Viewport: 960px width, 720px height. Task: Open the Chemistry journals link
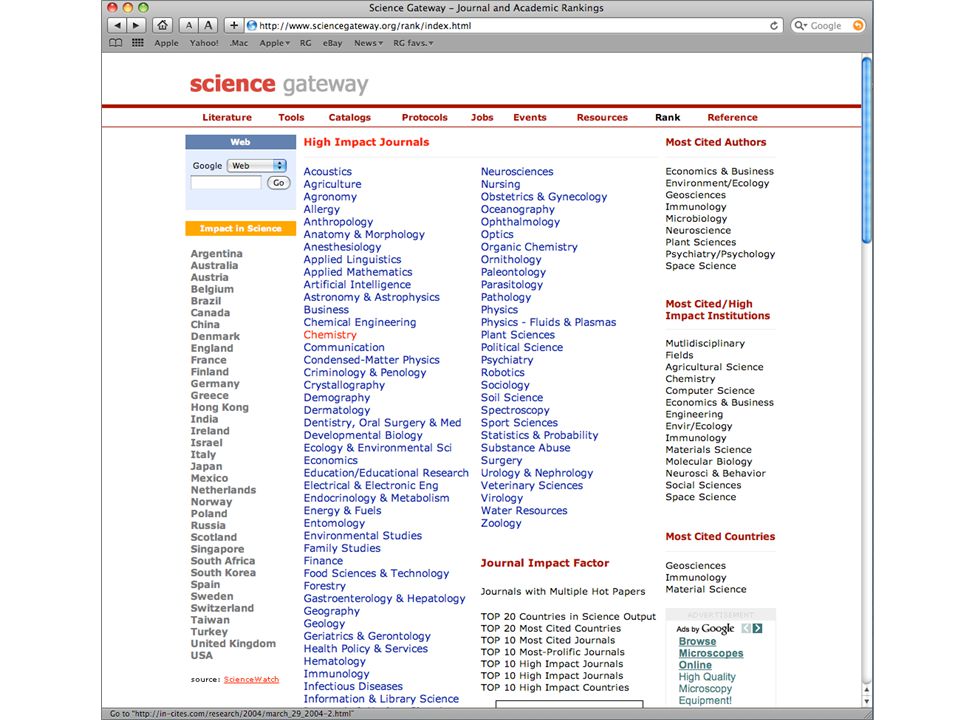[330, 335]
